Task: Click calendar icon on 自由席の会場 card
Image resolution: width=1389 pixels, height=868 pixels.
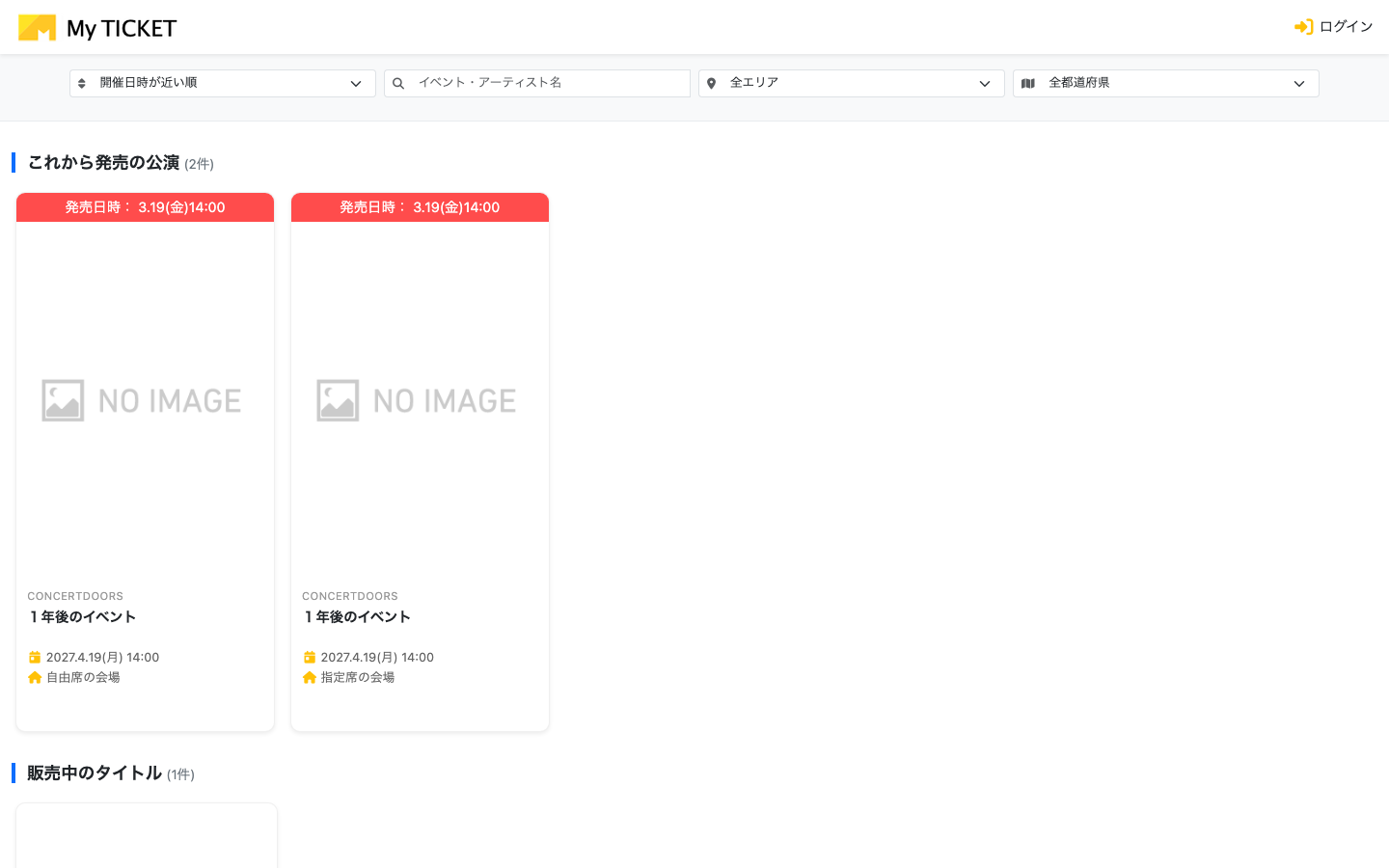Action: coord(35,657)
